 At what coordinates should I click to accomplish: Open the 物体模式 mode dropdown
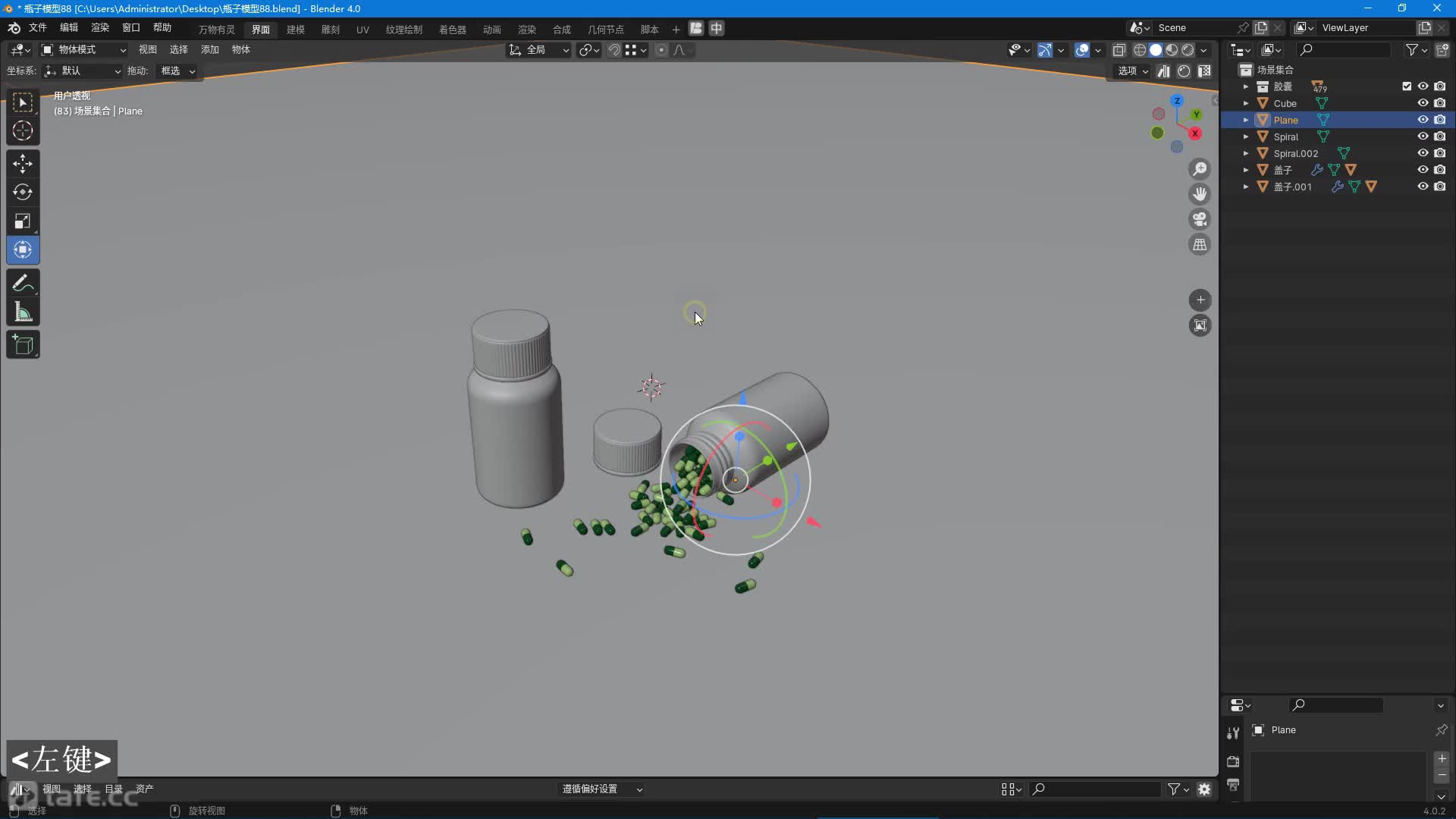click(x=83, y=50)
